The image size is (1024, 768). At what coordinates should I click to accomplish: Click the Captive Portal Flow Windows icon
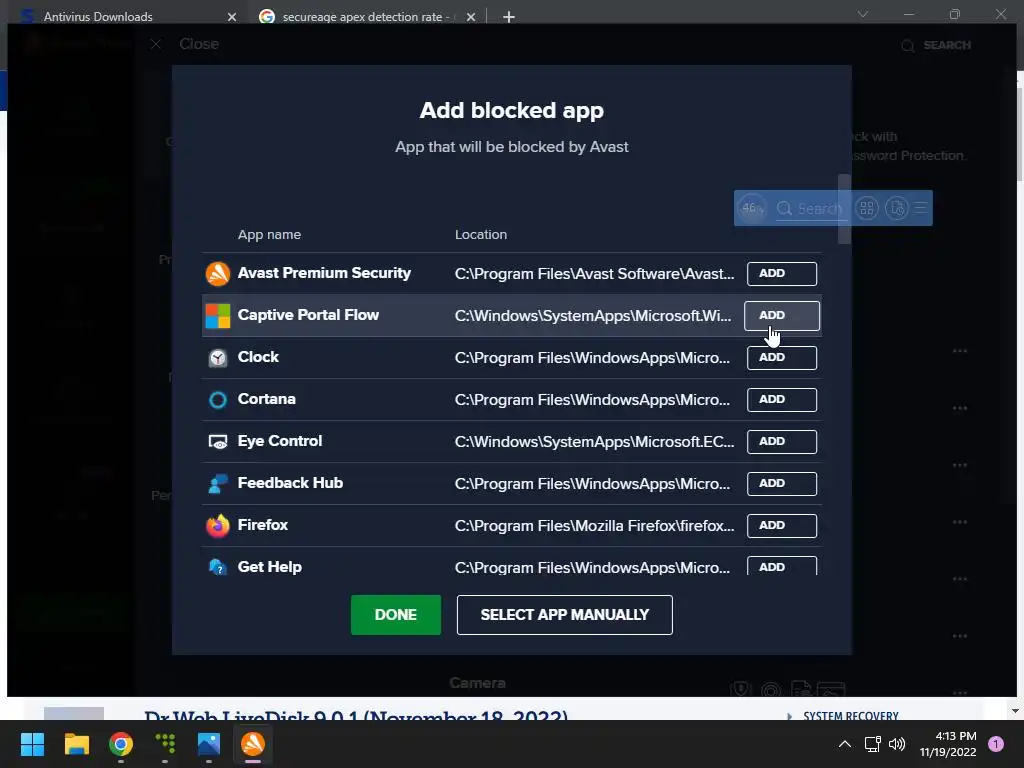217,315
